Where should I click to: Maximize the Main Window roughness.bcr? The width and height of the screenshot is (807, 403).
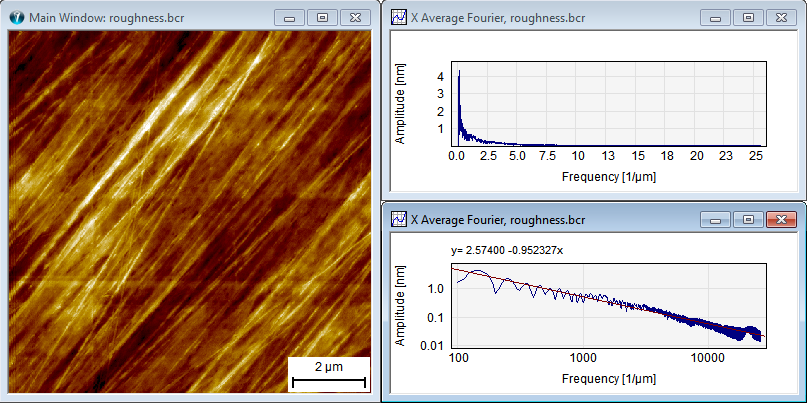click(x=322, y=17)
